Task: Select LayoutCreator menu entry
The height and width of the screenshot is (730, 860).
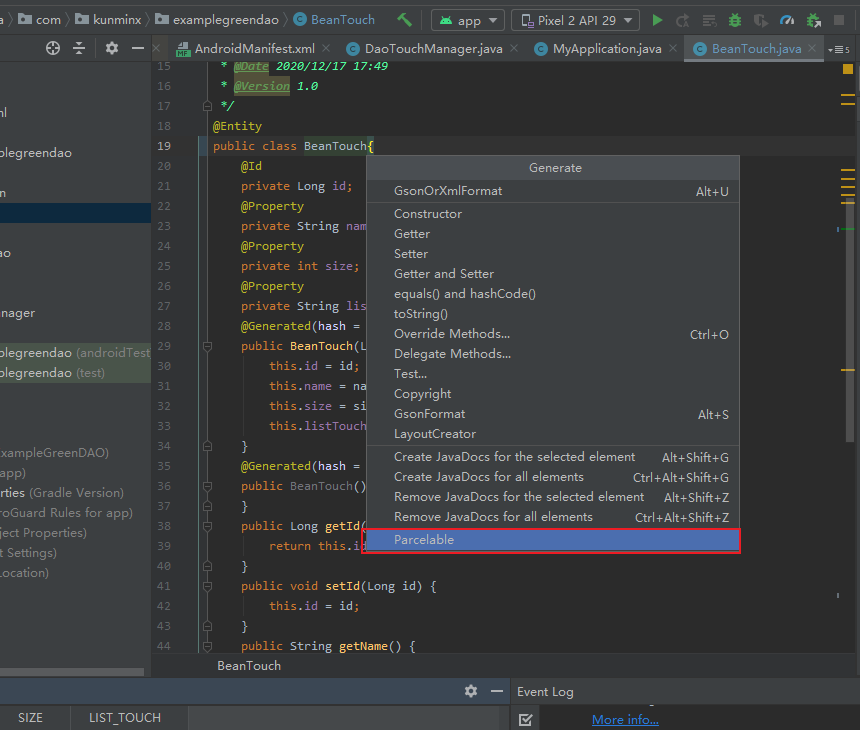Action: click(x=553, y=434)
